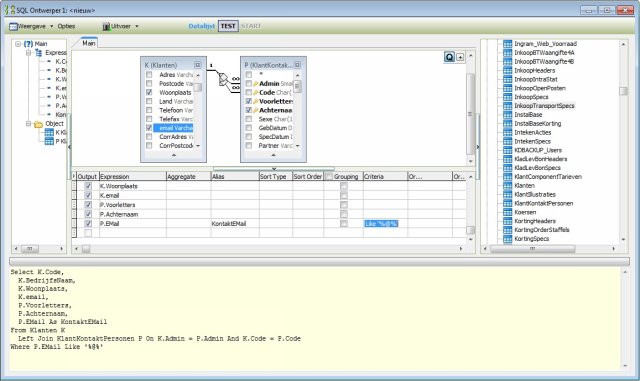Click the tables list vertical scrollbar thumb
640x381 pixels.
[623, 91]
